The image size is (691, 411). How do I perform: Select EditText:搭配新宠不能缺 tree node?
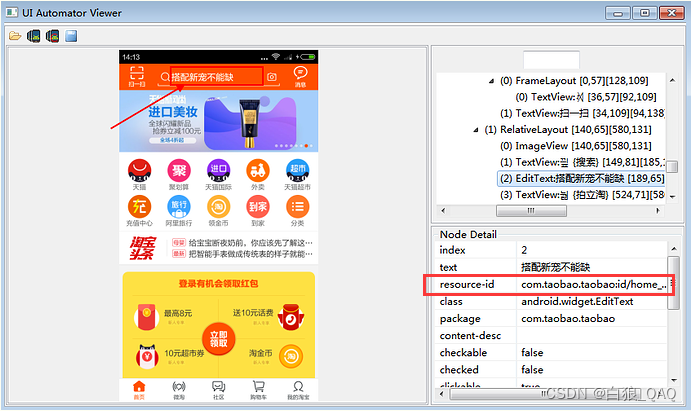pos(582,178)
